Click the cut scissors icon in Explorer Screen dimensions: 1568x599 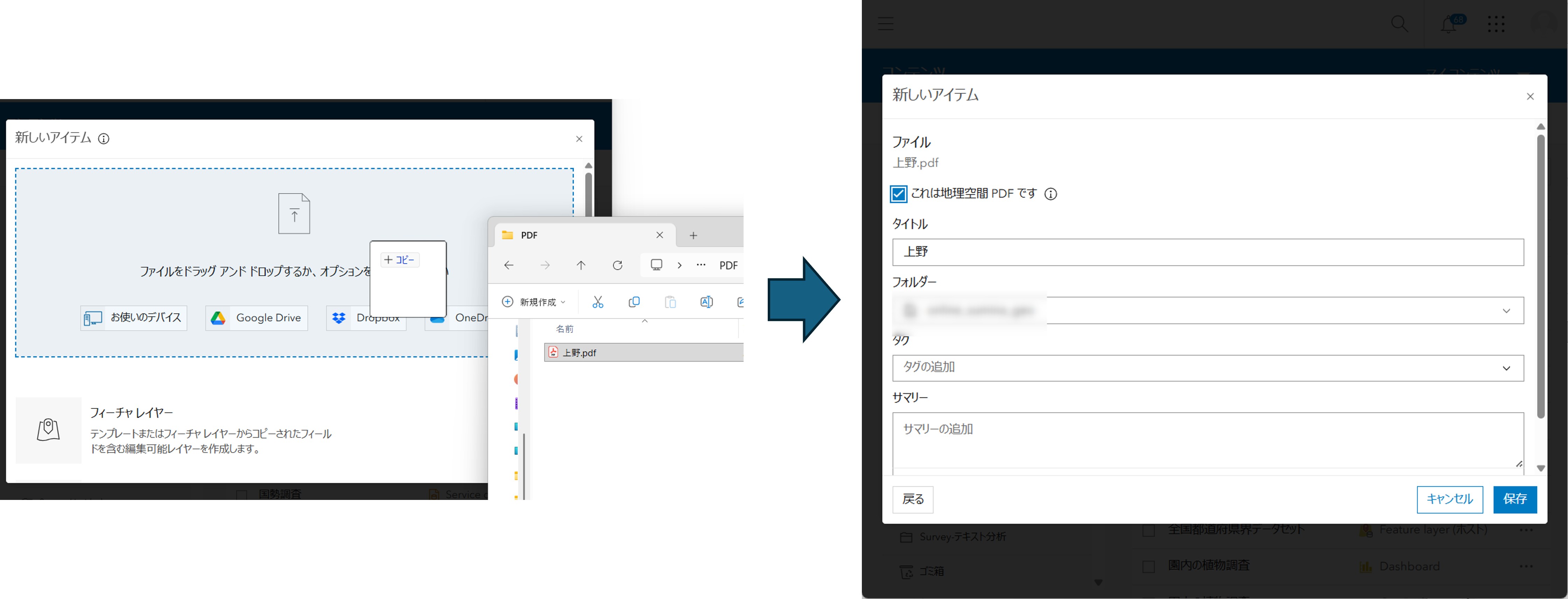click(x=598, y=302)
